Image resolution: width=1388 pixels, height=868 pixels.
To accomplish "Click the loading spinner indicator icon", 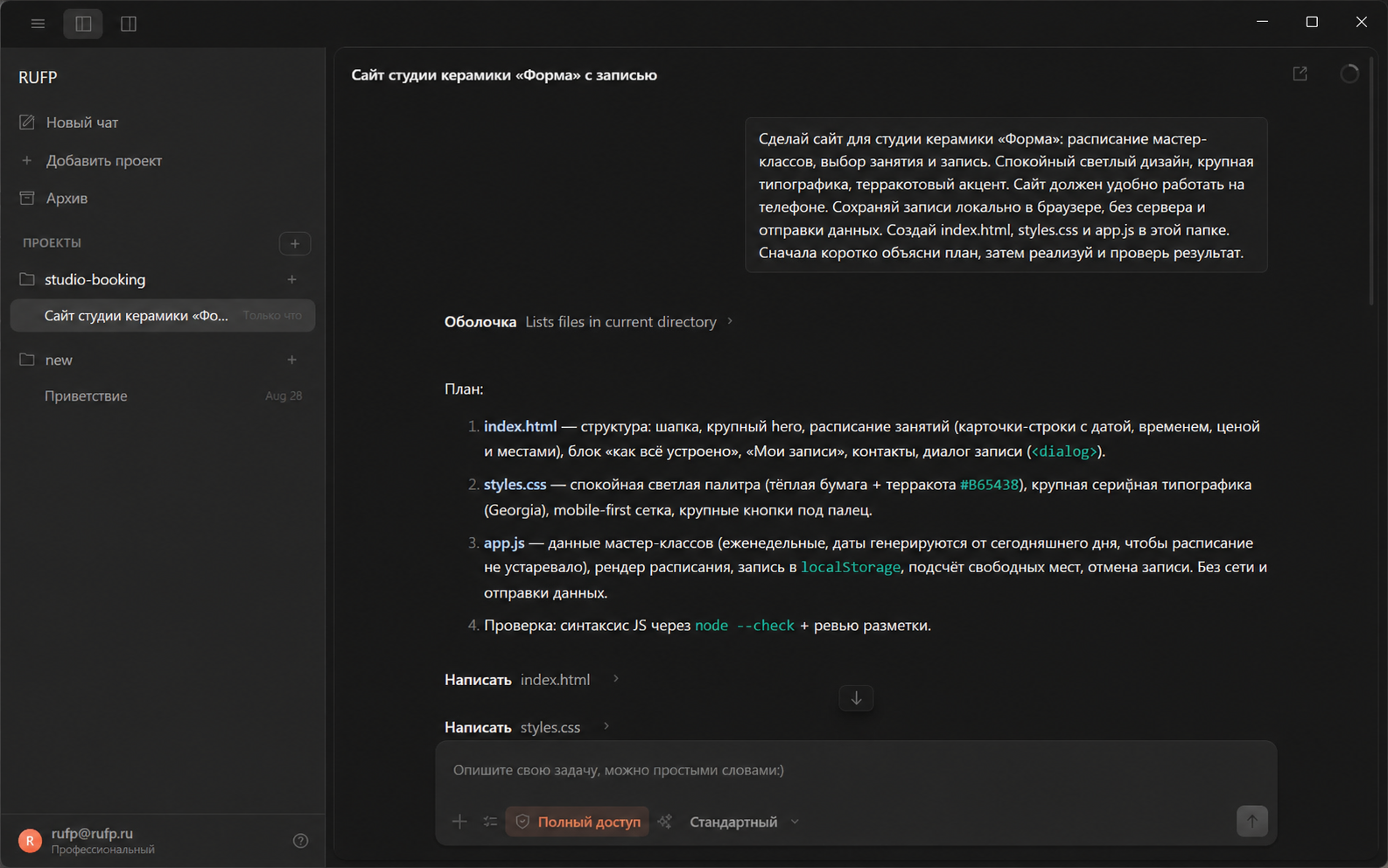I will pyautogui.click(x=1349, y=73).
